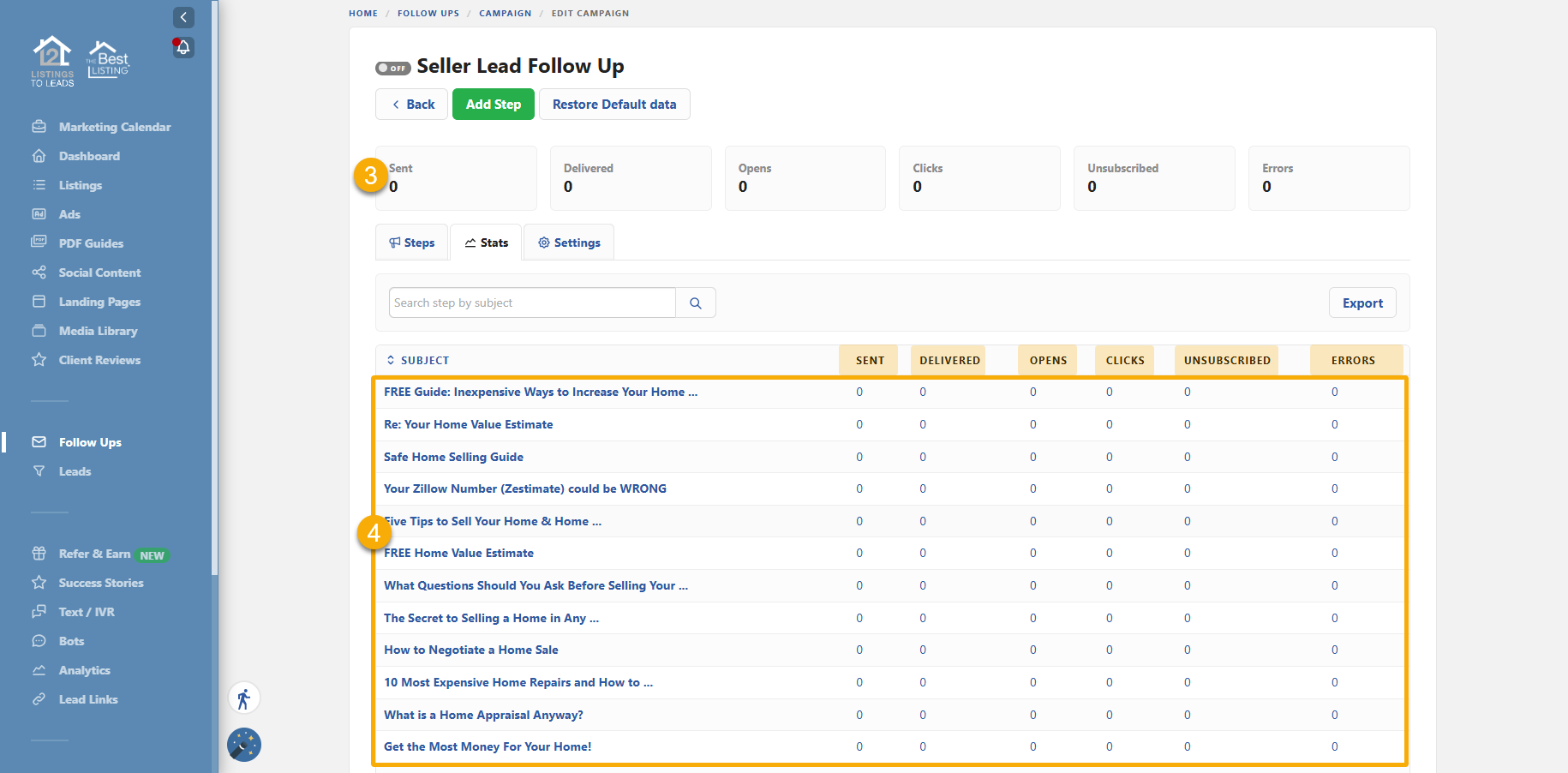Click the search magnifier icon button
Screen dimensions: 1568x773
[x=696, y=303]
